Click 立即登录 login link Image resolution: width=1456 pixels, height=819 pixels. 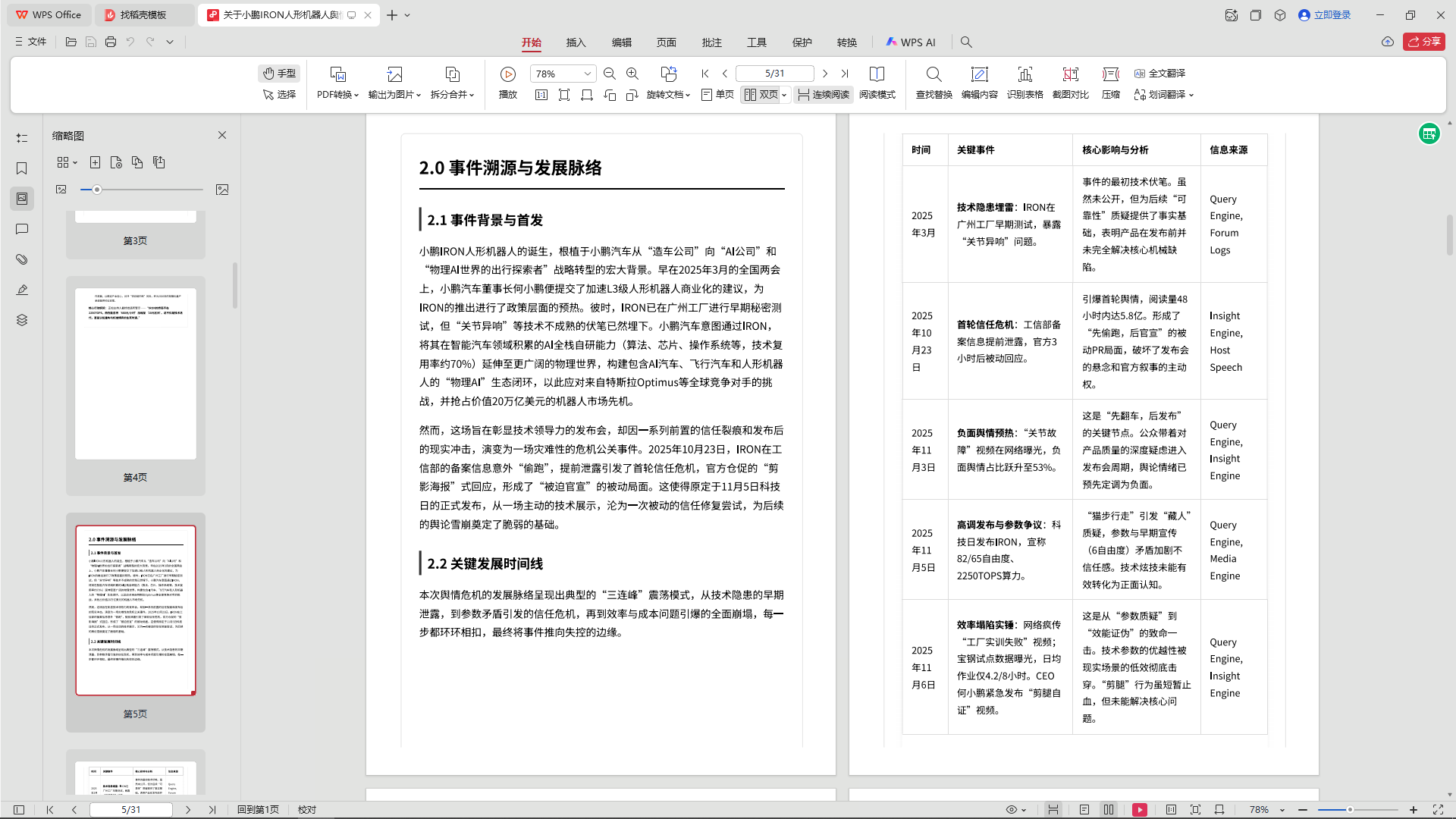(1325, 15)
